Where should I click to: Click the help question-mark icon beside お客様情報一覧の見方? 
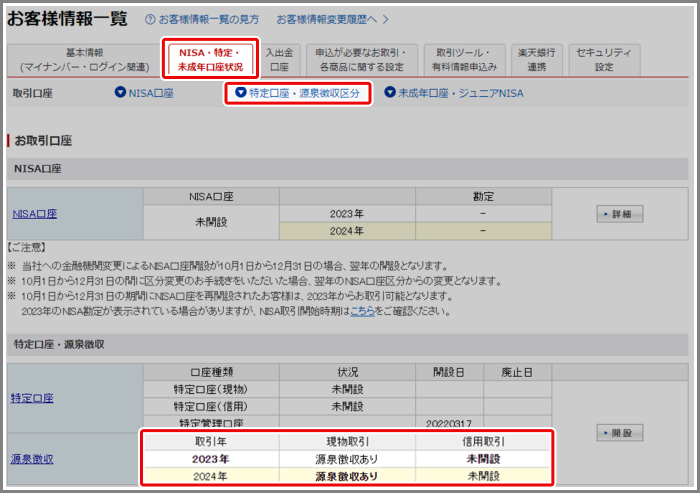click(x=150, y=20)
